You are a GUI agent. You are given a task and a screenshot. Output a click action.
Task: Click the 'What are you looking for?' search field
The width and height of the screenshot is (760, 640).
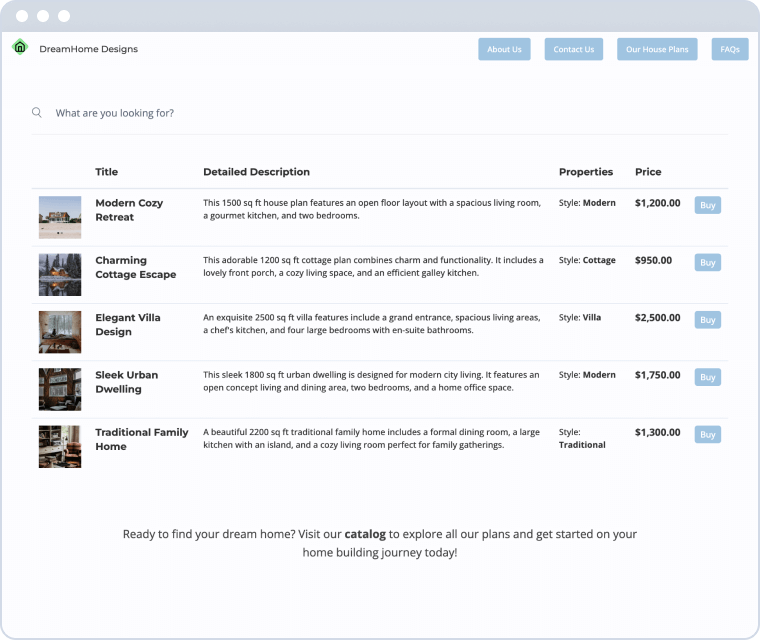point(380,113)
